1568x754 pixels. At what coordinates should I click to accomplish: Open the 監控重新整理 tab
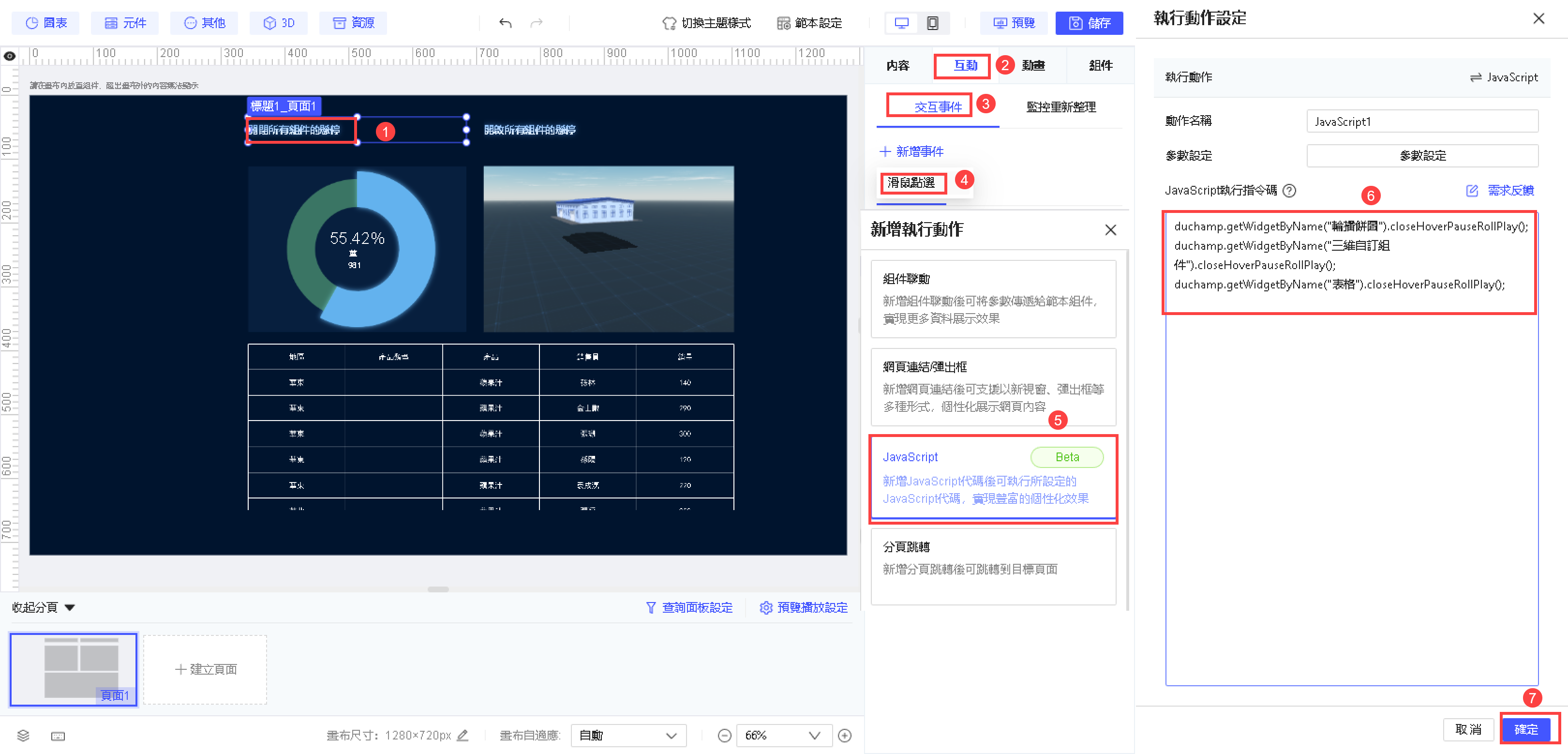tap(1060, 107)
